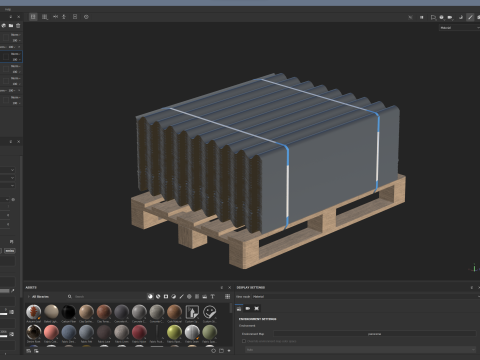Filter assets by environment image icon
This screenshot has width=480, height=360.
pyautogui.click(x=205, y=296)
